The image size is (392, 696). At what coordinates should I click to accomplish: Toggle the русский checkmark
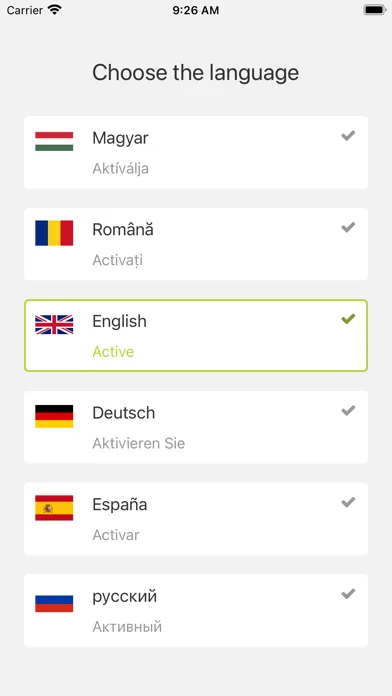(x=348, y=593)
